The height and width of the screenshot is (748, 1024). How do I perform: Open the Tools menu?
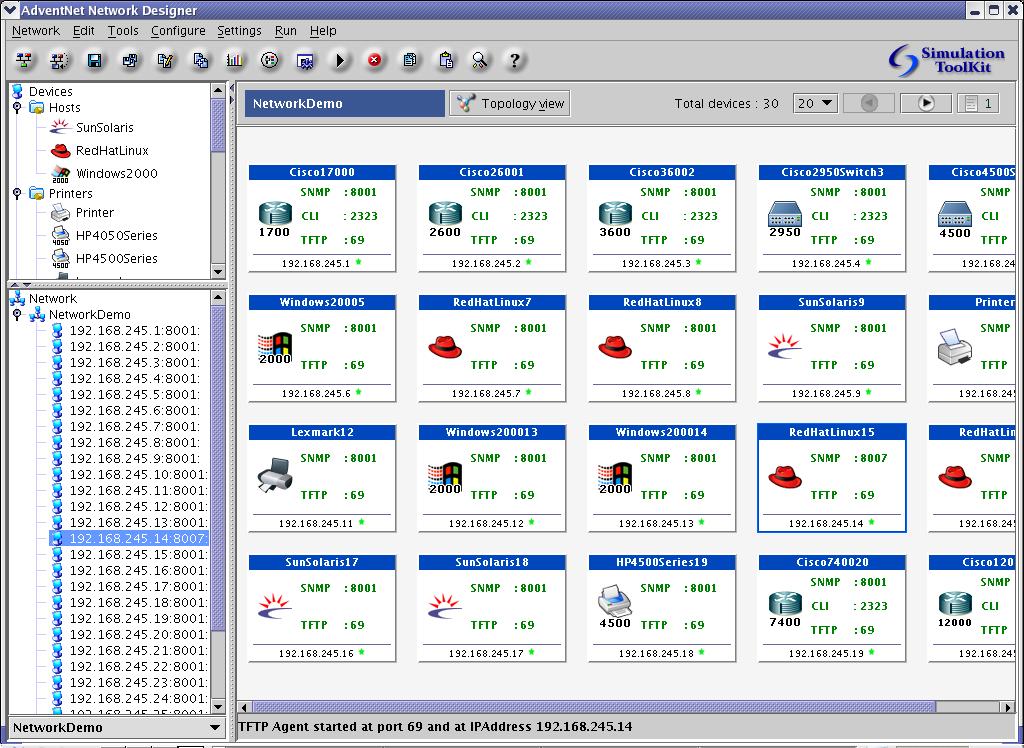(x=123, y=31)
